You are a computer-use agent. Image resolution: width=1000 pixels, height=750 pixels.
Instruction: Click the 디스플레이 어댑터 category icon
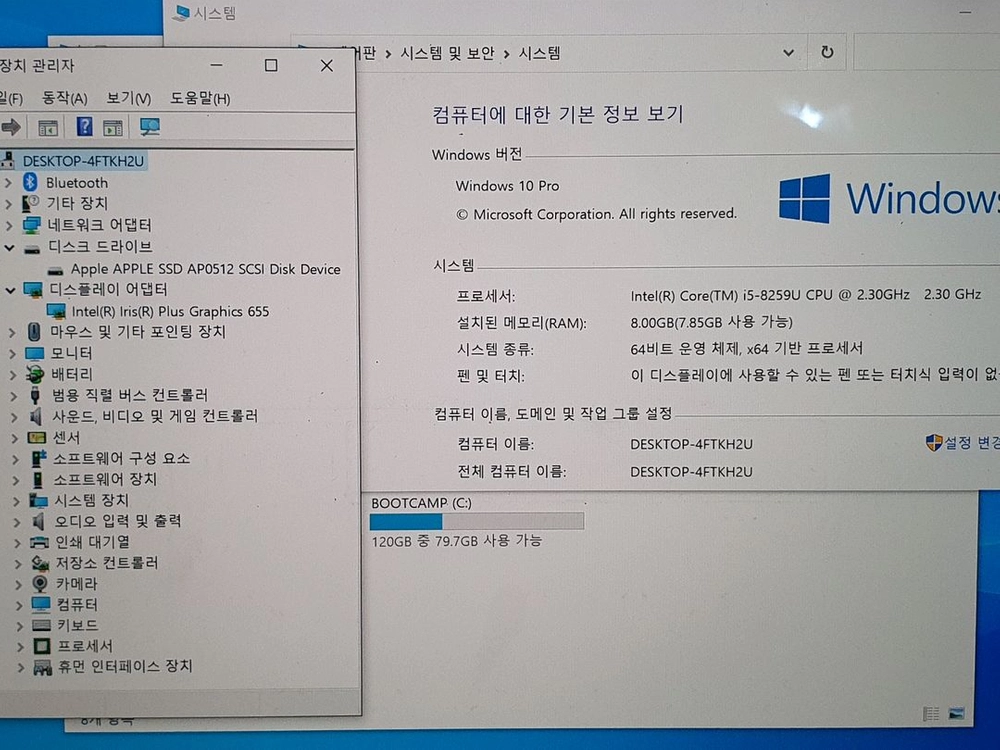click(33, 290)
